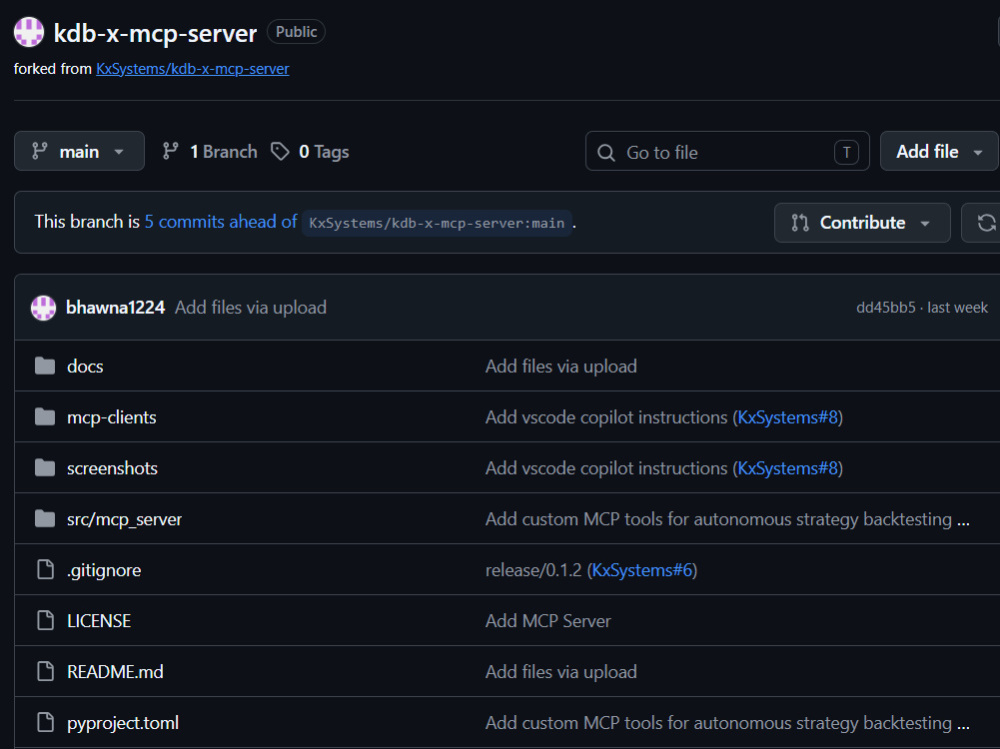
Task: Open the docs folder
Action: [85, 366]
